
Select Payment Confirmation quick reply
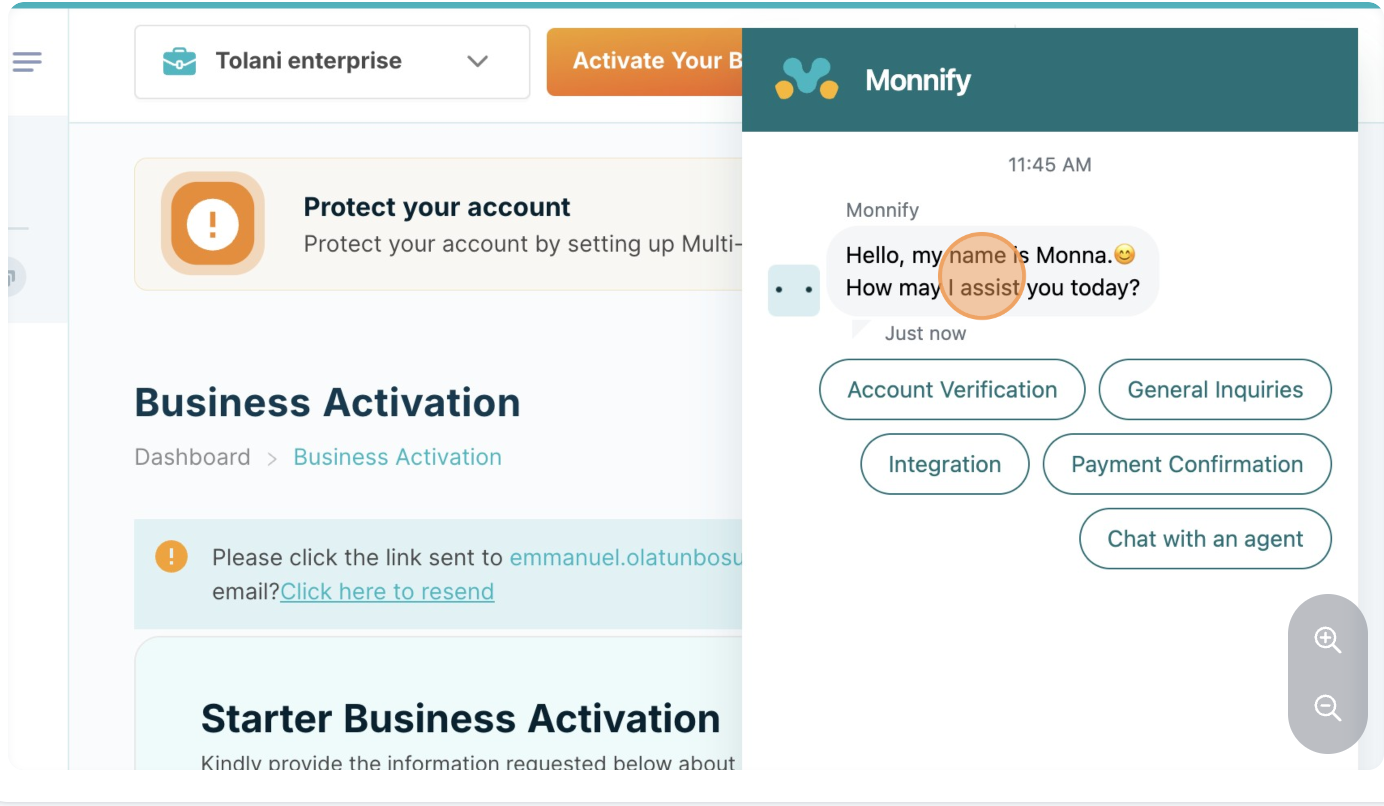tap(1187, 464)
